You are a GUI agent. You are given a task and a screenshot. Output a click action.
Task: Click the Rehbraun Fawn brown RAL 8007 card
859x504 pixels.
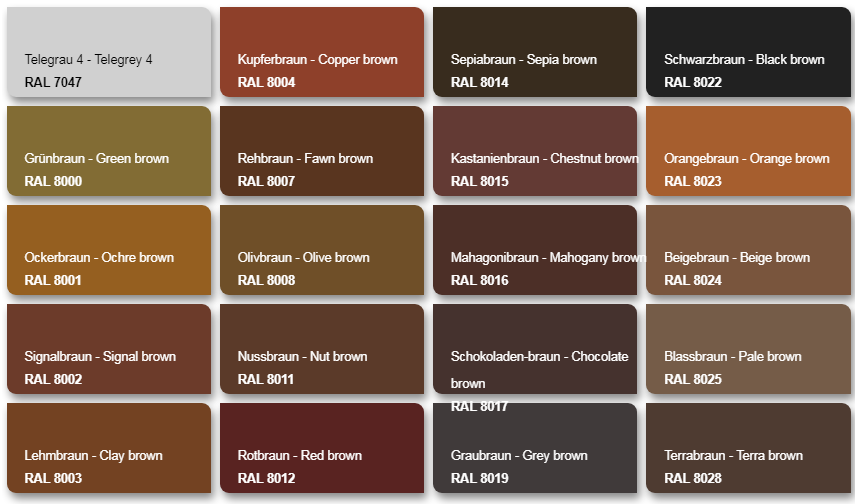322,151
